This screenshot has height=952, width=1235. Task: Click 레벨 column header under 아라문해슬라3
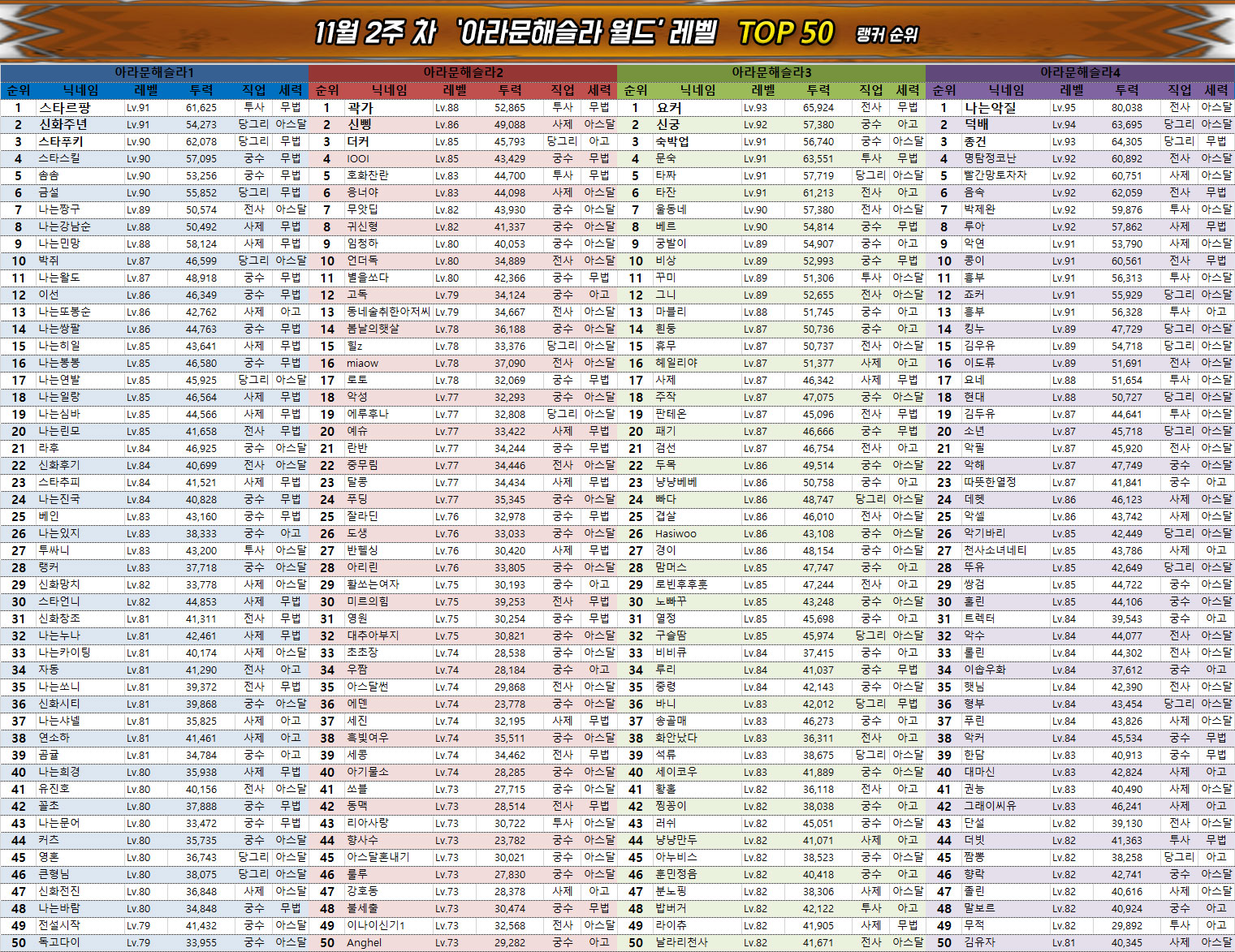coord(763,90)
